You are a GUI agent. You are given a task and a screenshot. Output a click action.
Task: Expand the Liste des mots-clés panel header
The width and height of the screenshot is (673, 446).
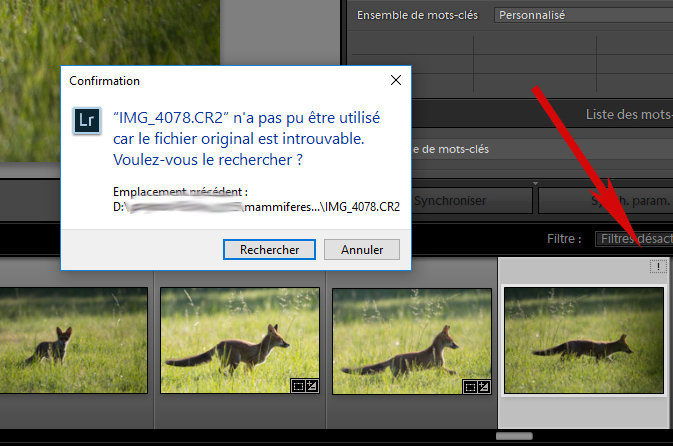click(x=543, y=114)
